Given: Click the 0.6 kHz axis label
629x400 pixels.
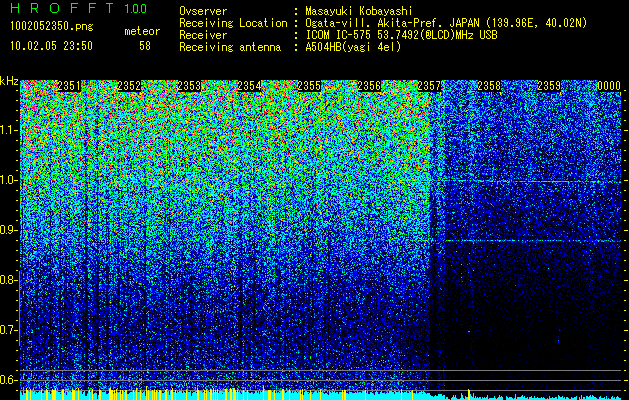Looking at the screenshot, I should point(8,380).
